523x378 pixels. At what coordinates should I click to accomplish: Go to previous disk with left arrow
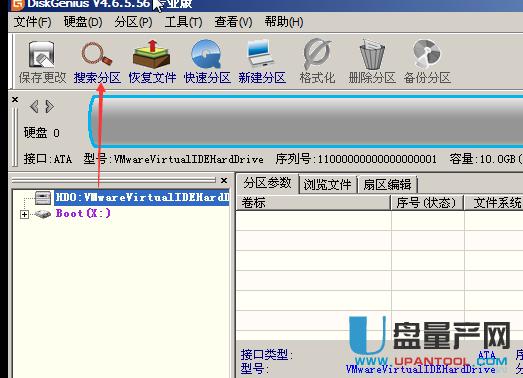pyautogui.click(x=34, y=107)
